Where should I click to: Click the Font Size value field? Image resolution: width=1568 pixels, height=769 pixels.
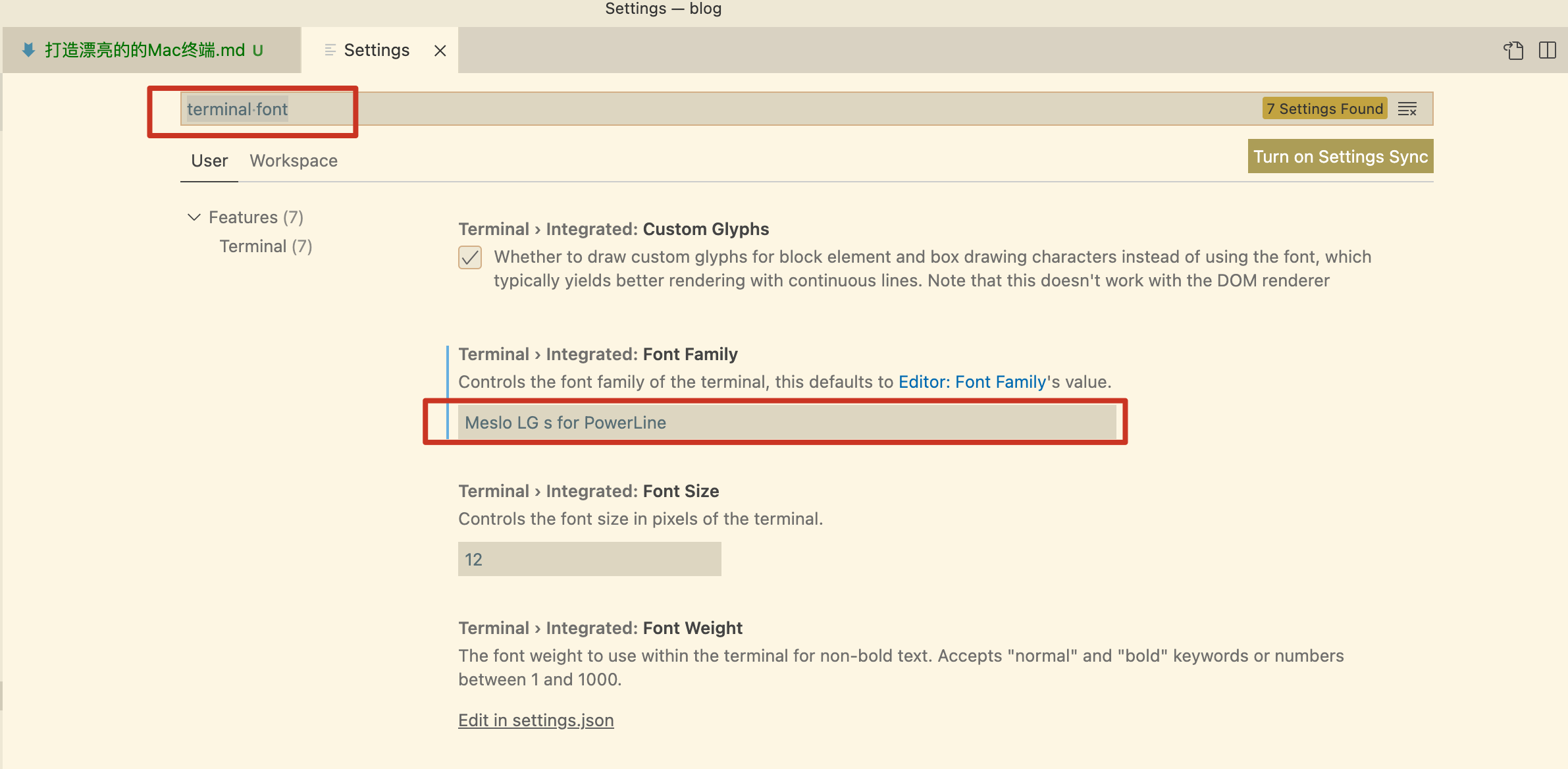coord(589,560)
